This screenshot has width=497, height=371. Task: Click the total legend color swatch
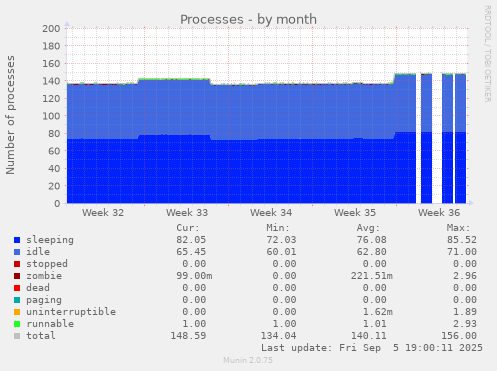(17, 336)
